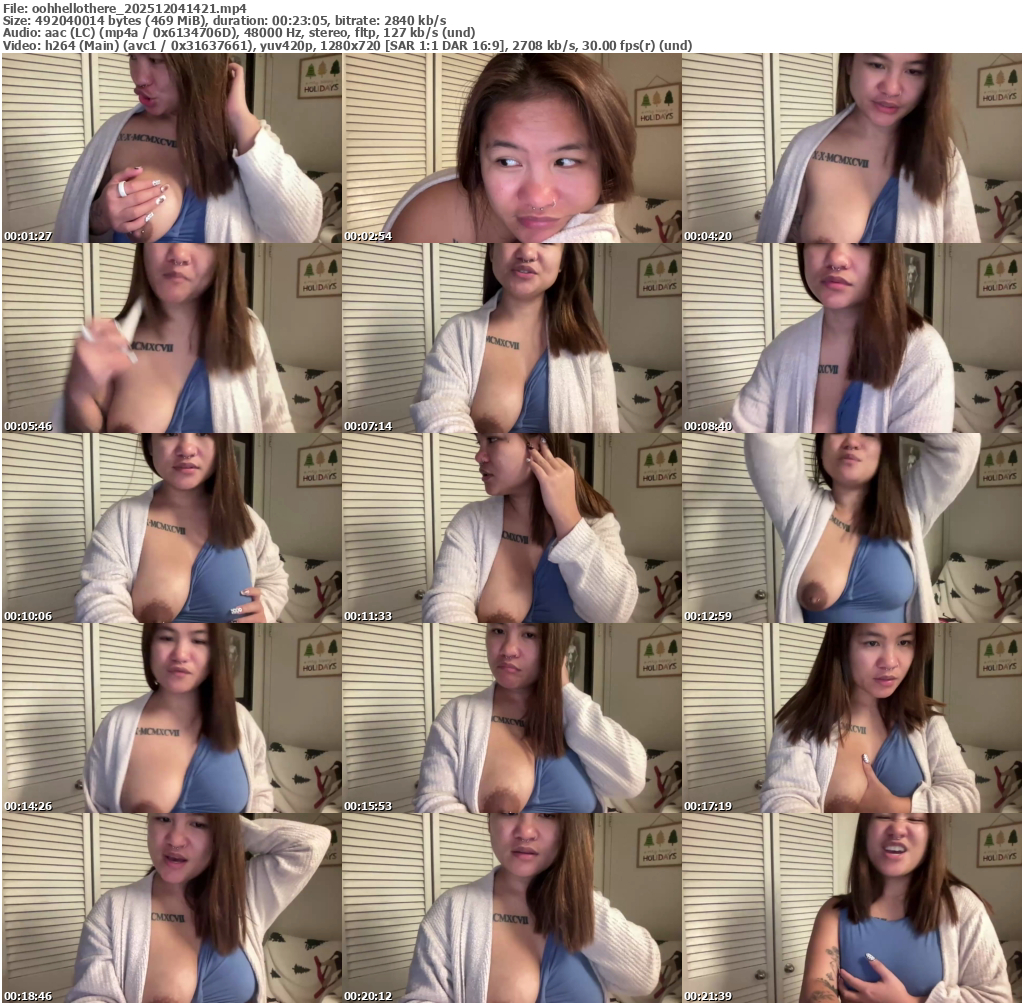Select the frame at 00:02:54
1024x1003 pixels.
pos(511,148)
